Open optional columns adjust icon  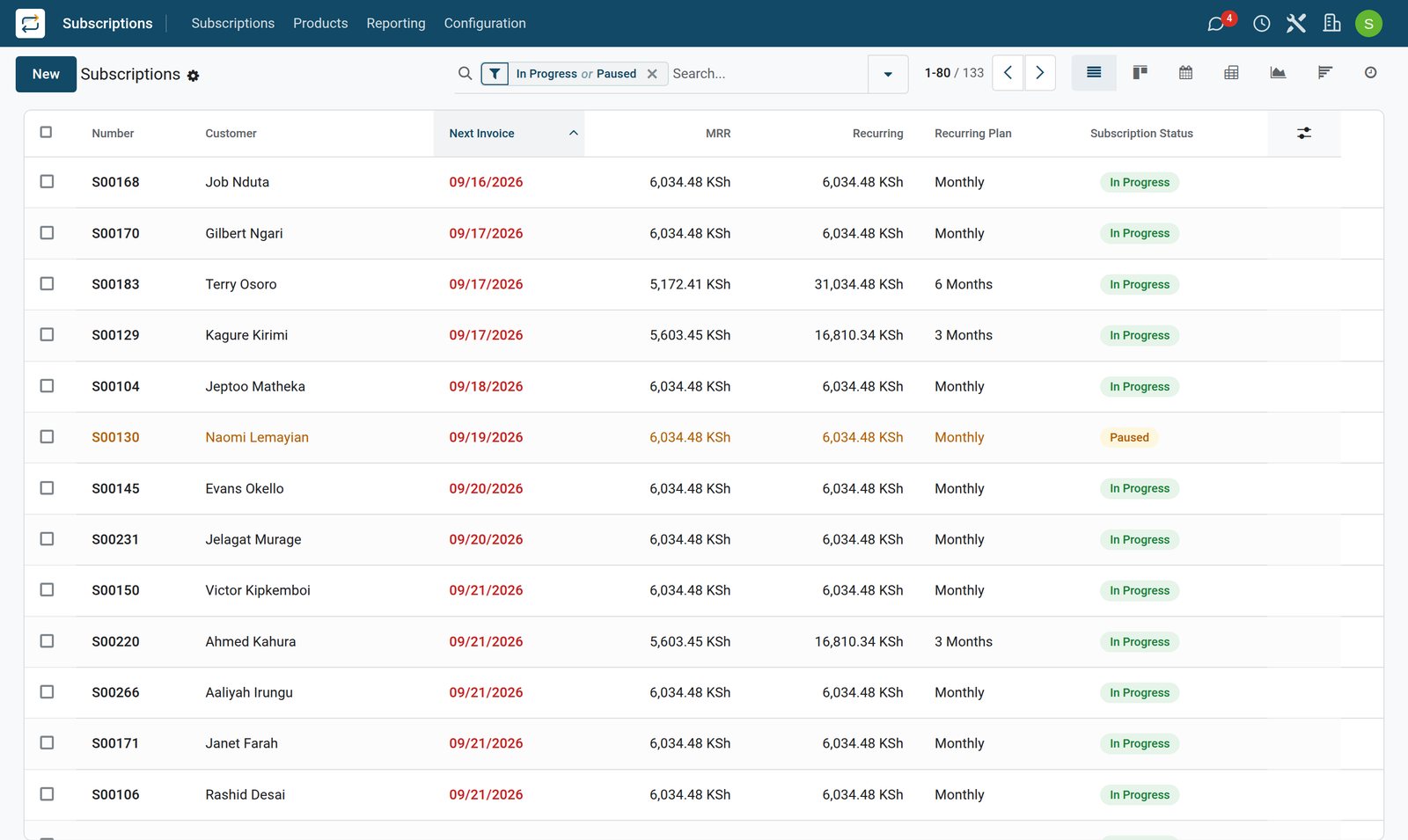coord(1304,134)
